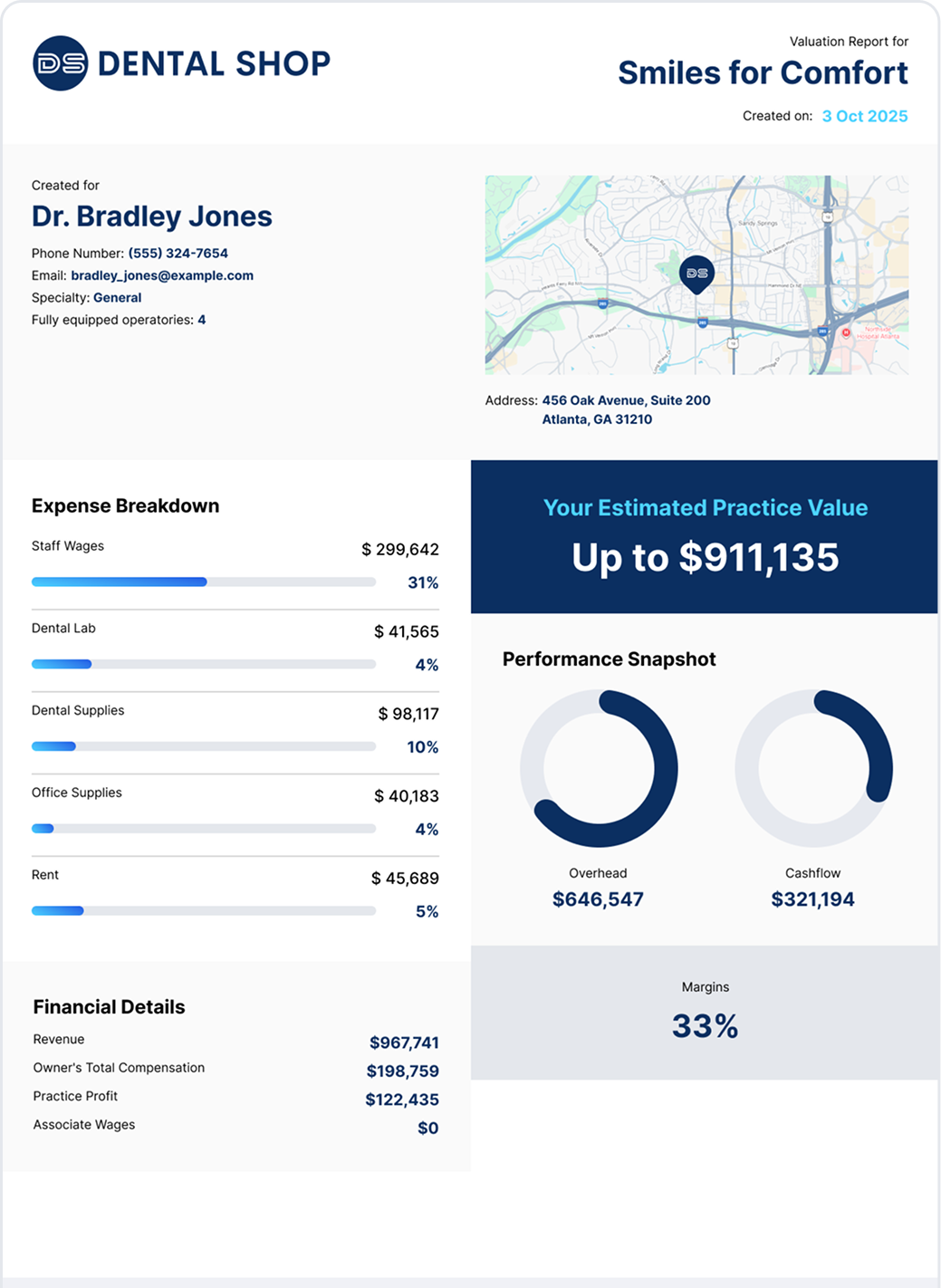Select the Margins 33% panel
Image resolution: width=941 pixels, height=1288 pixels.
[704, 1011]
